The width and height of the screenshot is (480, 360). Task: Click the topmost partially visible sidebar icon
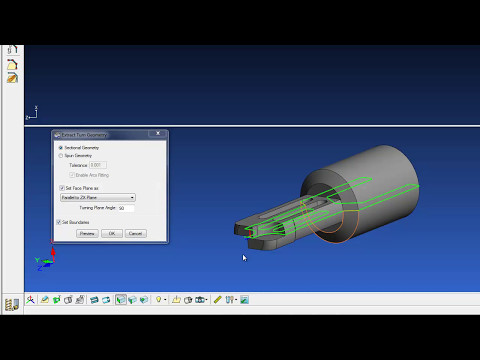[12, 50]
